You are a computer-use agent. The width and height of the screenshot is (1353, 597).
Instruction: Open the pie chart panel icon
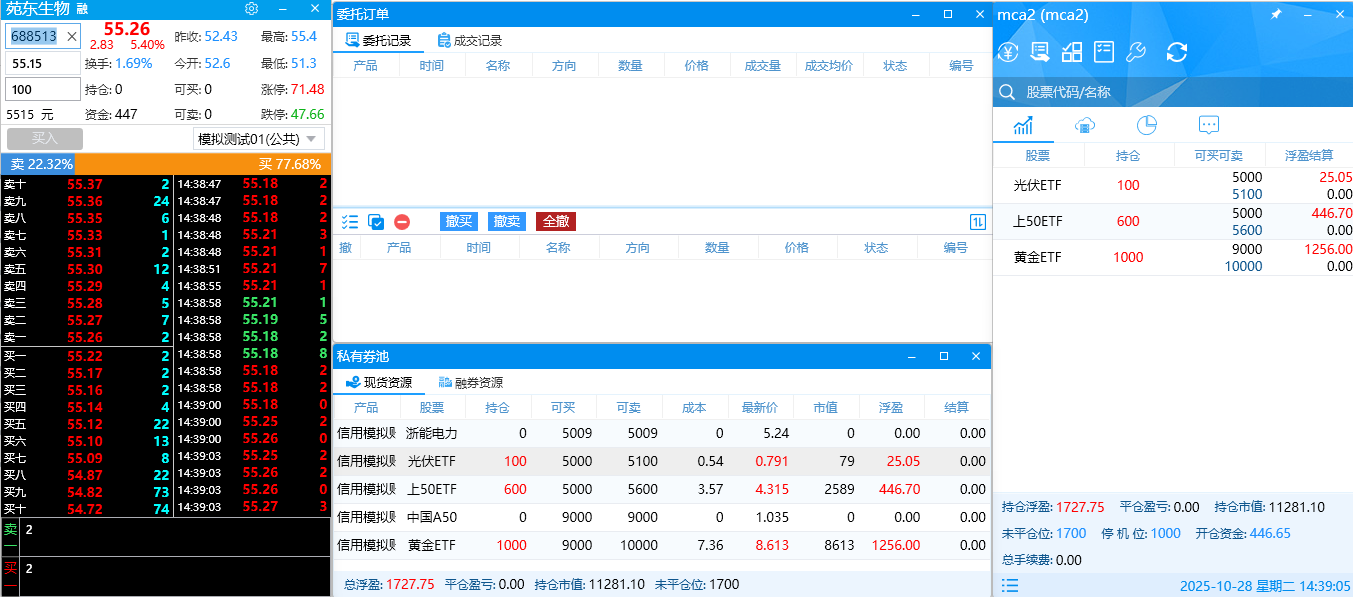1146,124
